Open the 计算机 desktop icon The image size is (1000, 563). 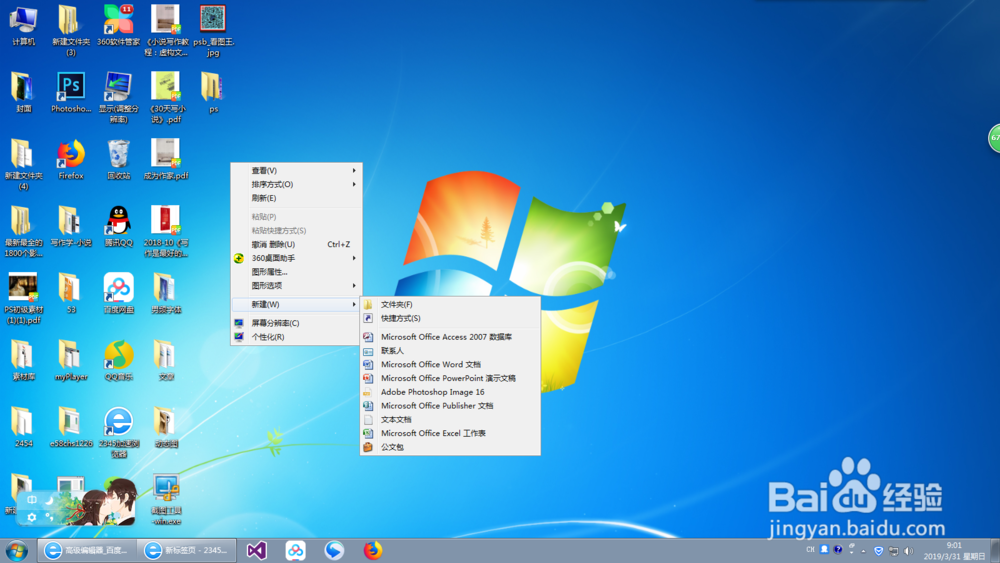coord(23,26)
